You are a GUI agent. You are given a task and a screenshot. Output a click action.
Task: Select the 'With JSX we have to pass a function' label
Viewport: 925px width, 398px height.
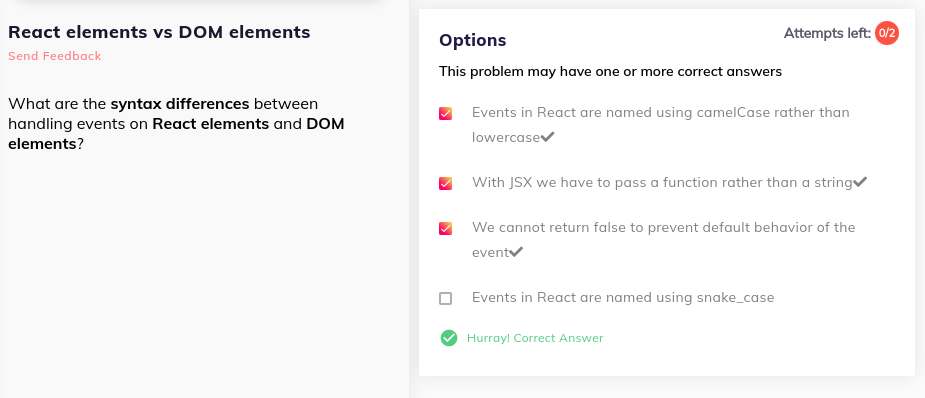coord(662,183)
